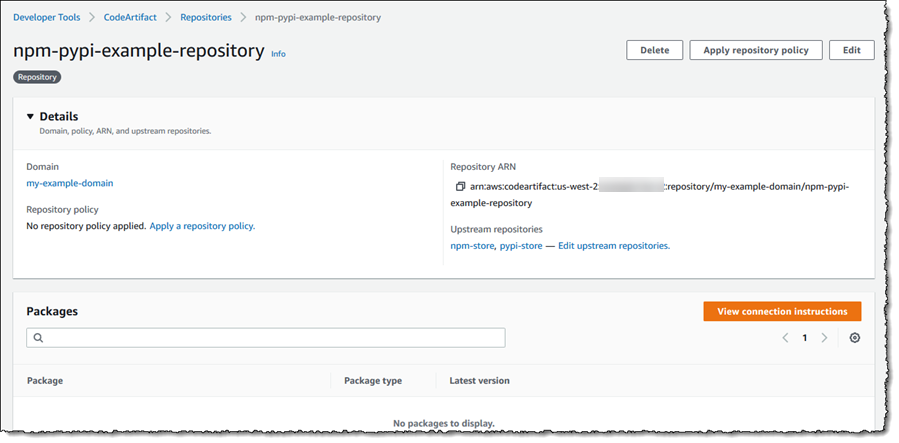The height and width of the screenshot is (443, 899).
Task: Open my-example-domain link
Action: [70, 183]
